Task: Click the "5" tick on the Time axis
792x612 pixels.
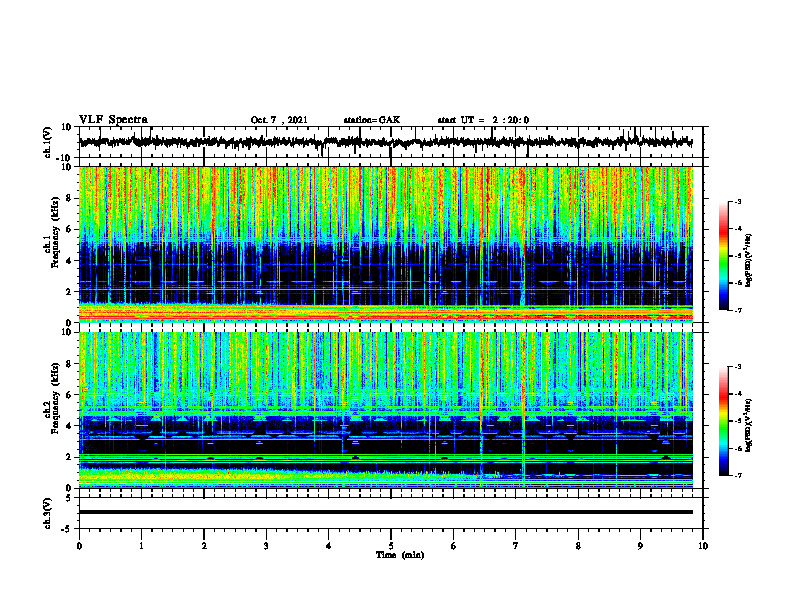Action: point(391,546)
